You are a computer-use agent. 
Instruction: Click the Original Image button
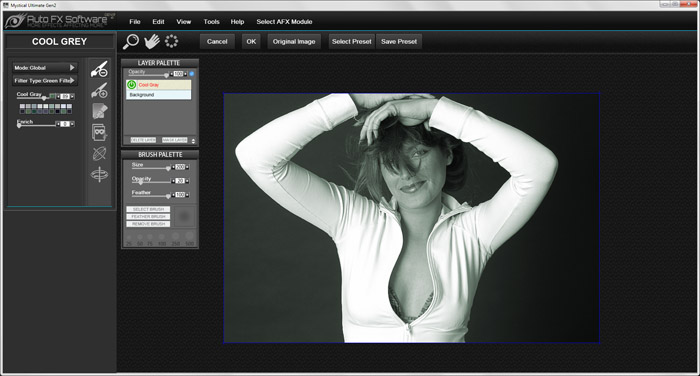(294, 42)
